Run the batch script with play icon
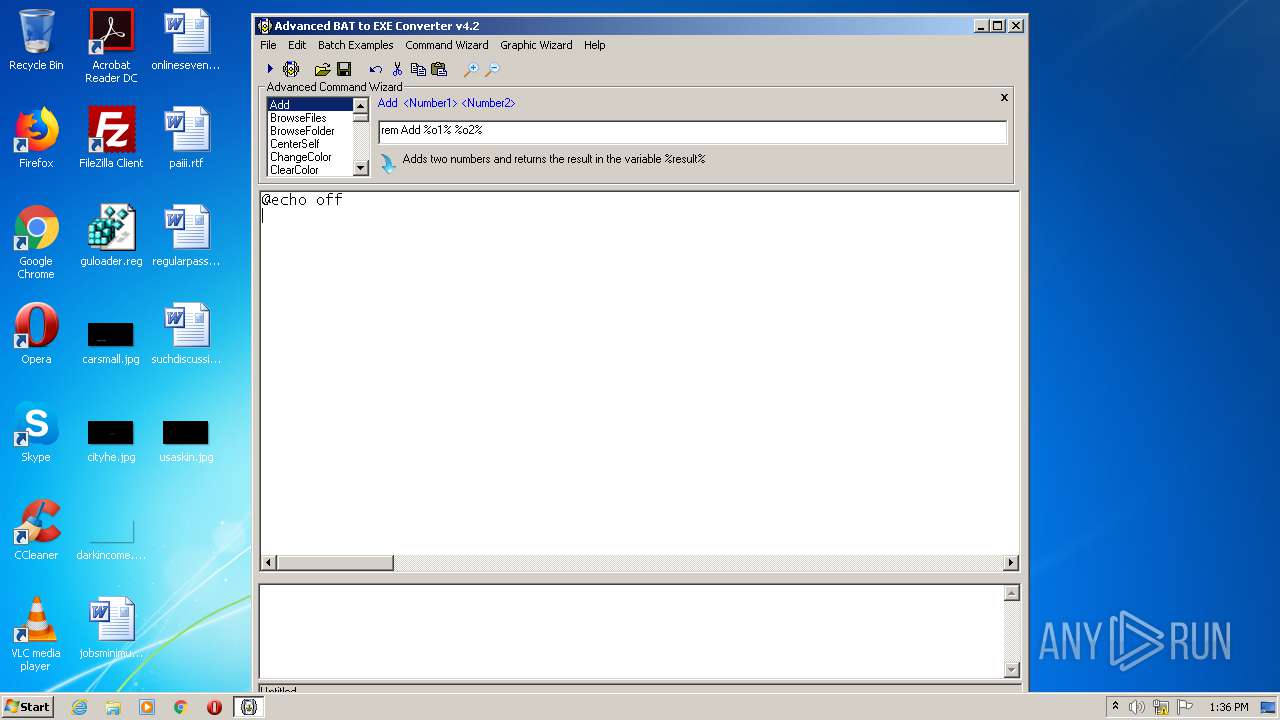 click(x=270, y=69)
